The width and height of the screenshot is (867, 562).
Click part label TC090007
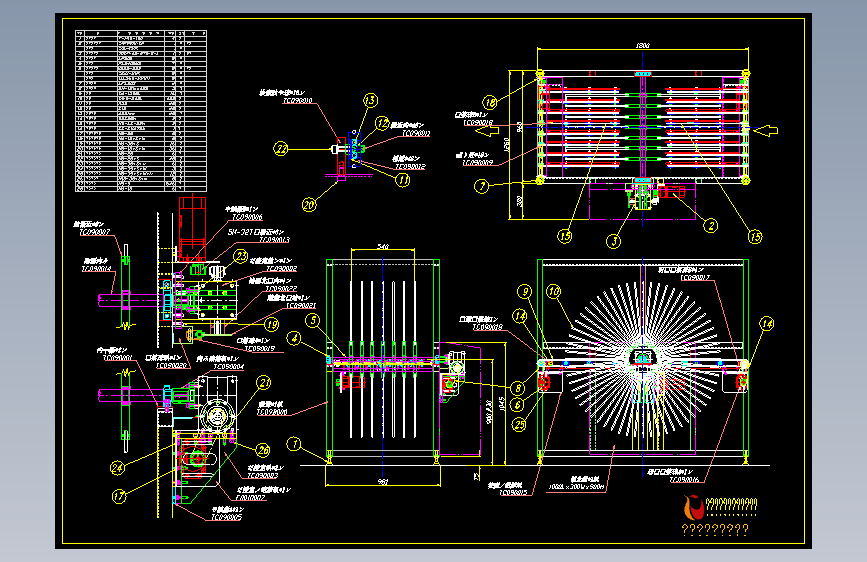[95, 232]
